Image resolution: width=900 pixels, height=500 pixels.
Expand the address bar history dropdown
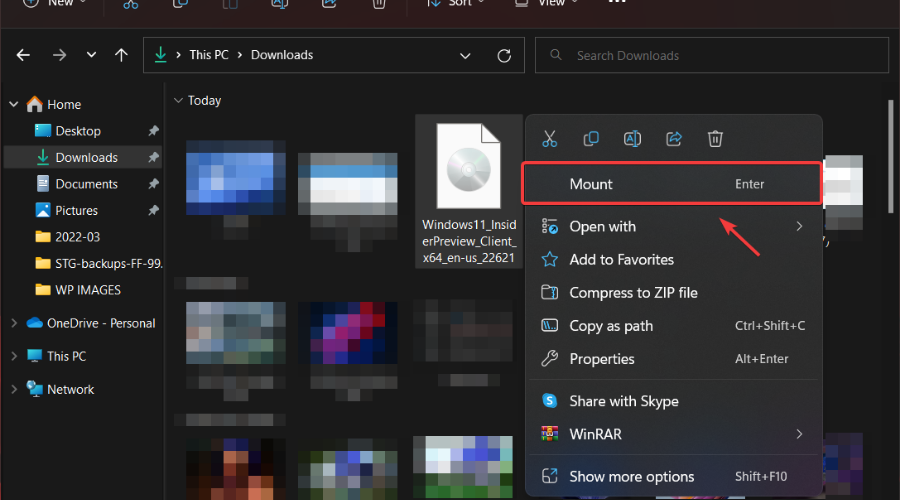click(465, 56)
